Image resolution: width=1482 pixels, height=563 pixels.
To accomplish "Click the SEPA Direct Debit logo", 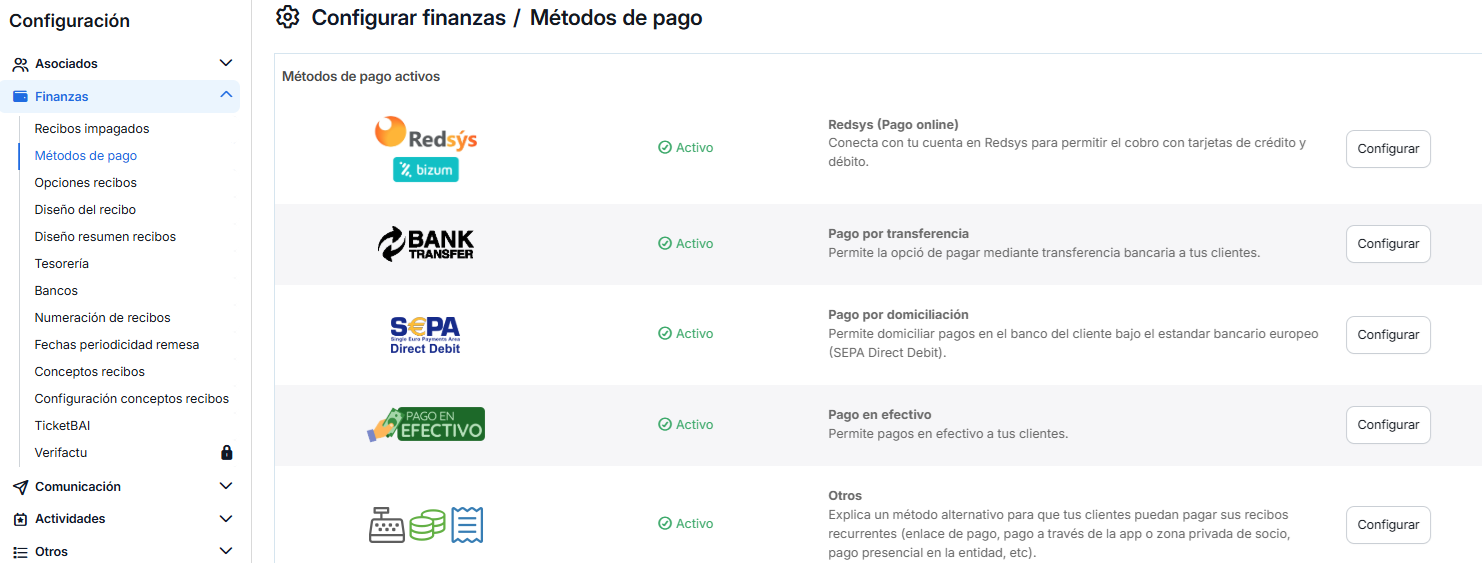I will [426, 335].
